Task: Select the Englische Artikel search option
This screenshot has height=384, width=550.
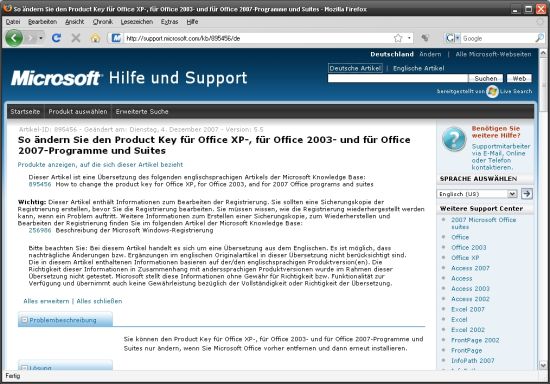Action: (418, 68)
